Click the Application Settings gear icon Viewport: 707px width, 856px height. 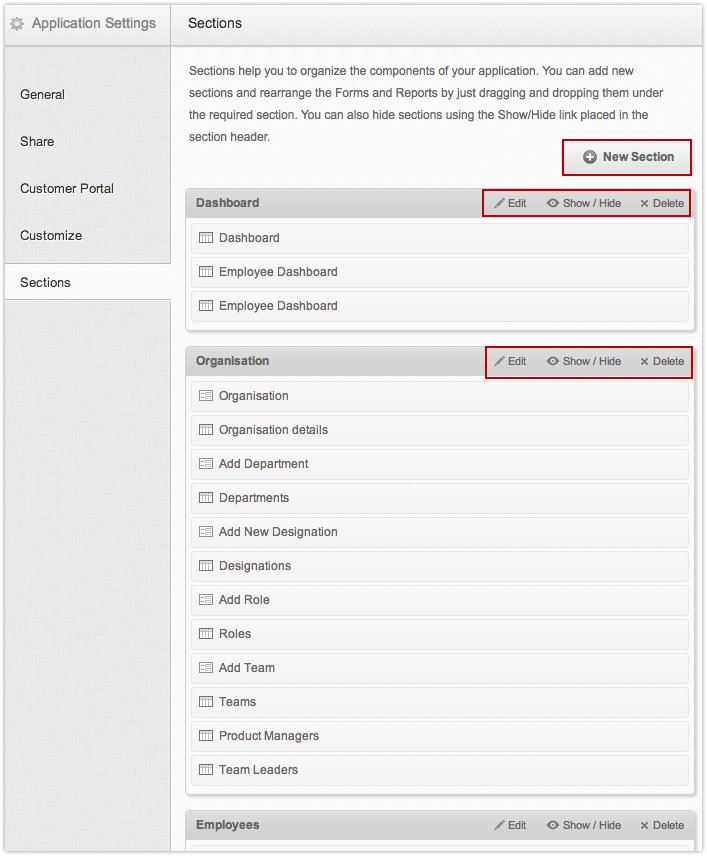pos(16,23)
